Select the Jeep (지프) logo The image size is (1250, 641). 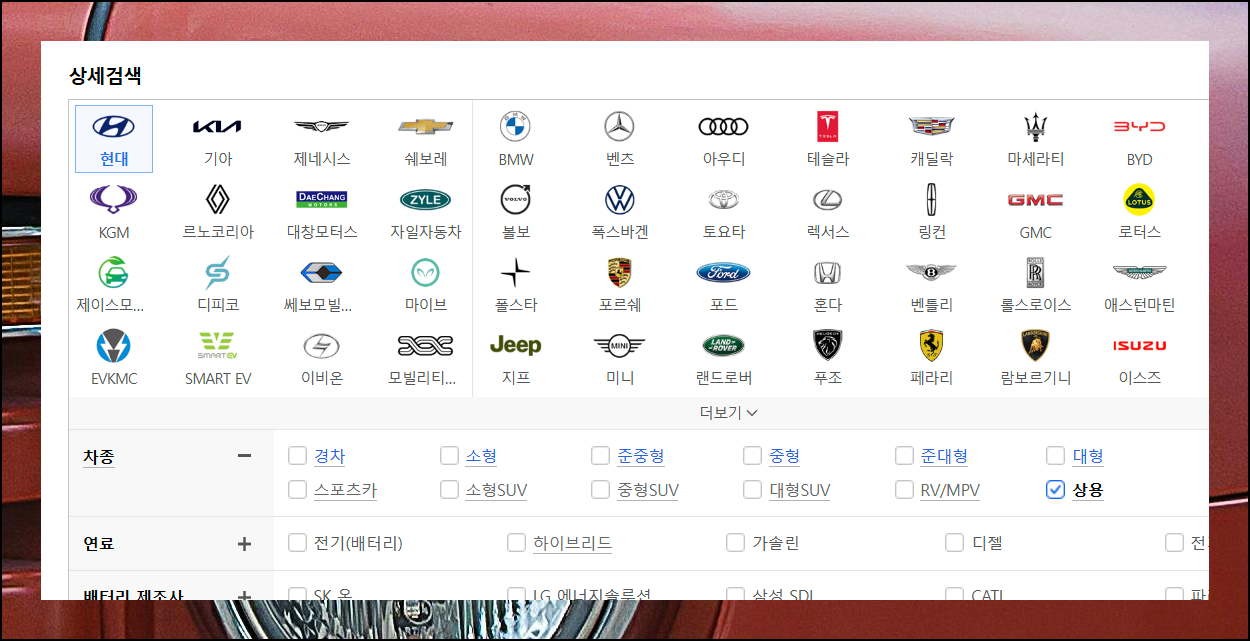[x=515, y=345]
